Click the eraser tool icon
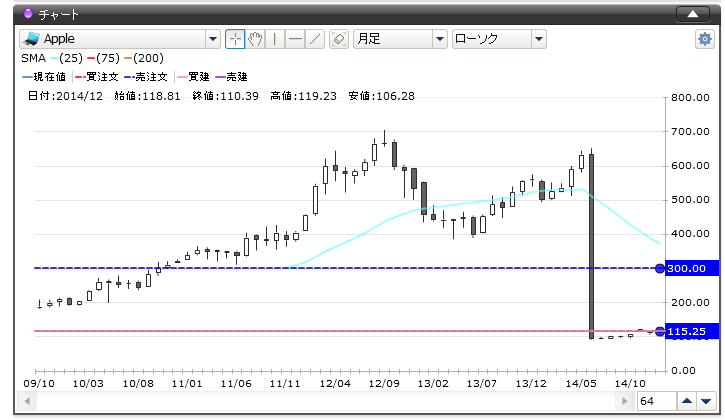 pos(338,39)
